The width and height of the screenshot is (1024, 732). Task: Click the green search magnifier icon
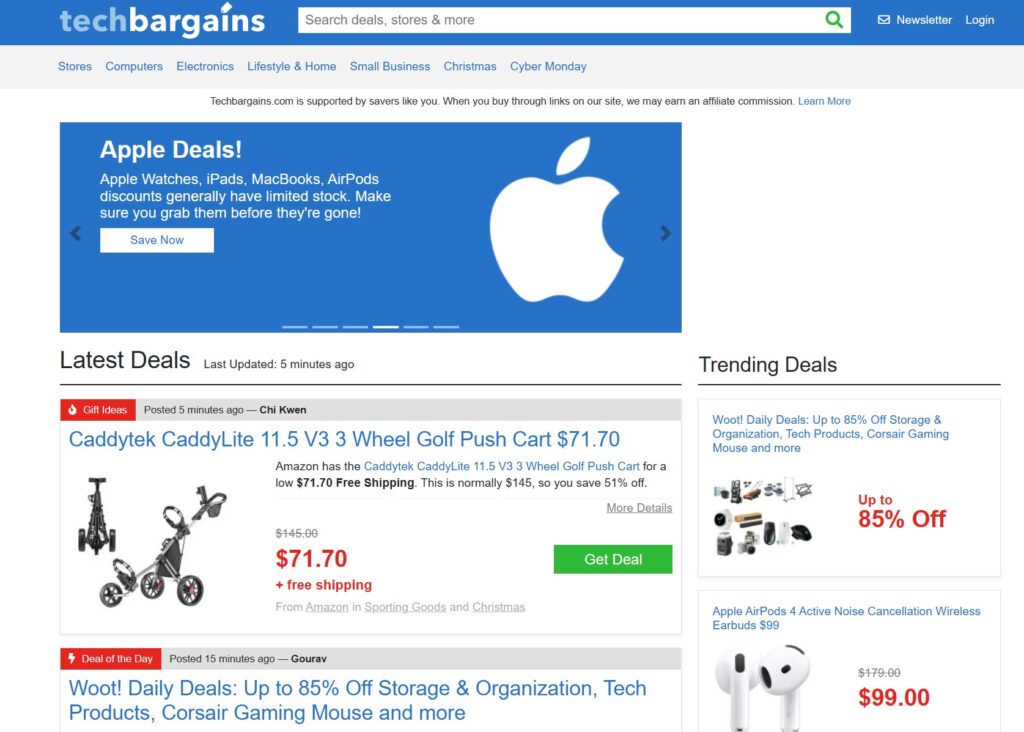[x=834, y=20]
